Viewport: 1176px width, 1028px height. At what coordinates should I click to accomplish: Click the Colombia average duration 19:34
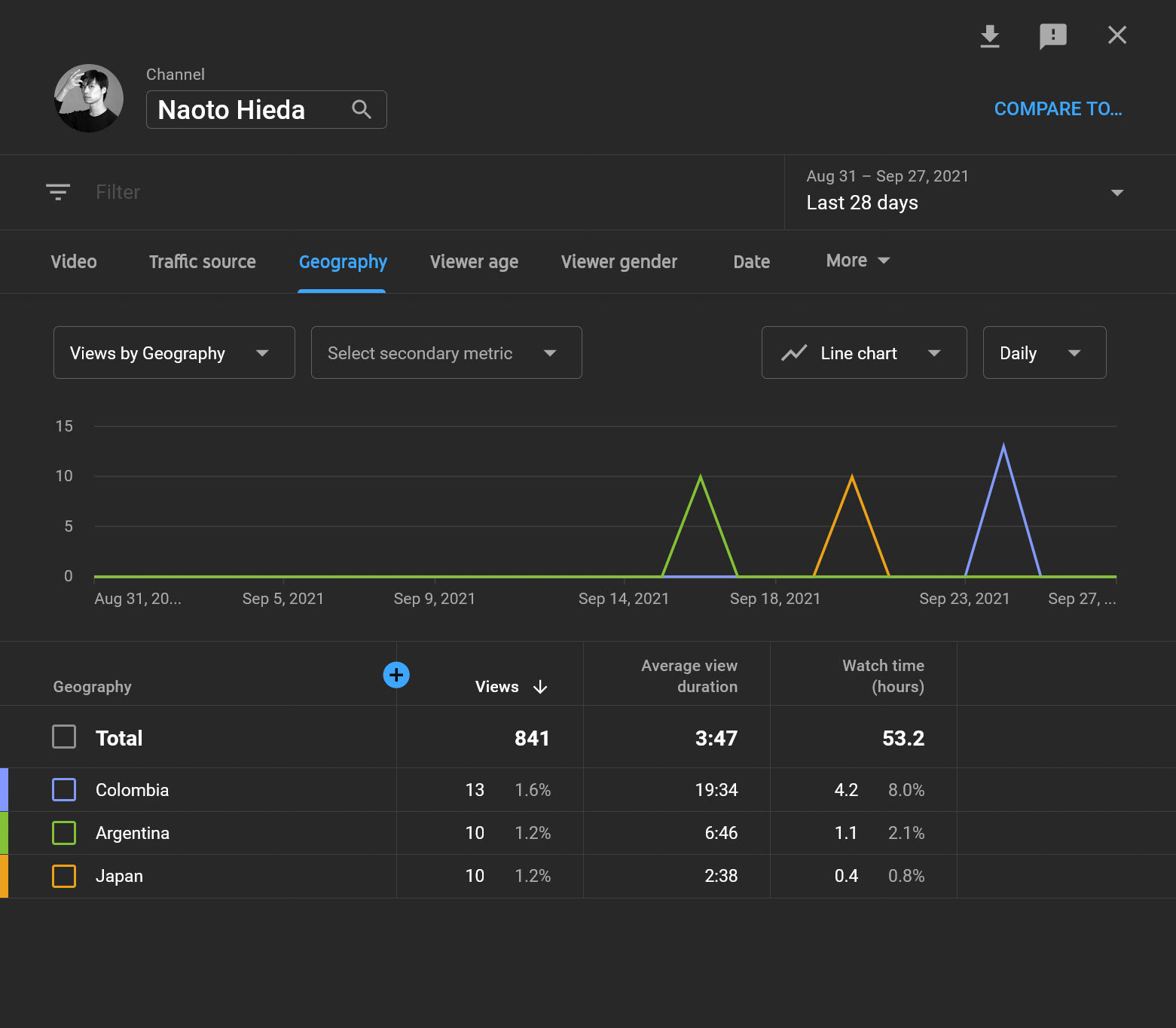[x=716, y=790]
